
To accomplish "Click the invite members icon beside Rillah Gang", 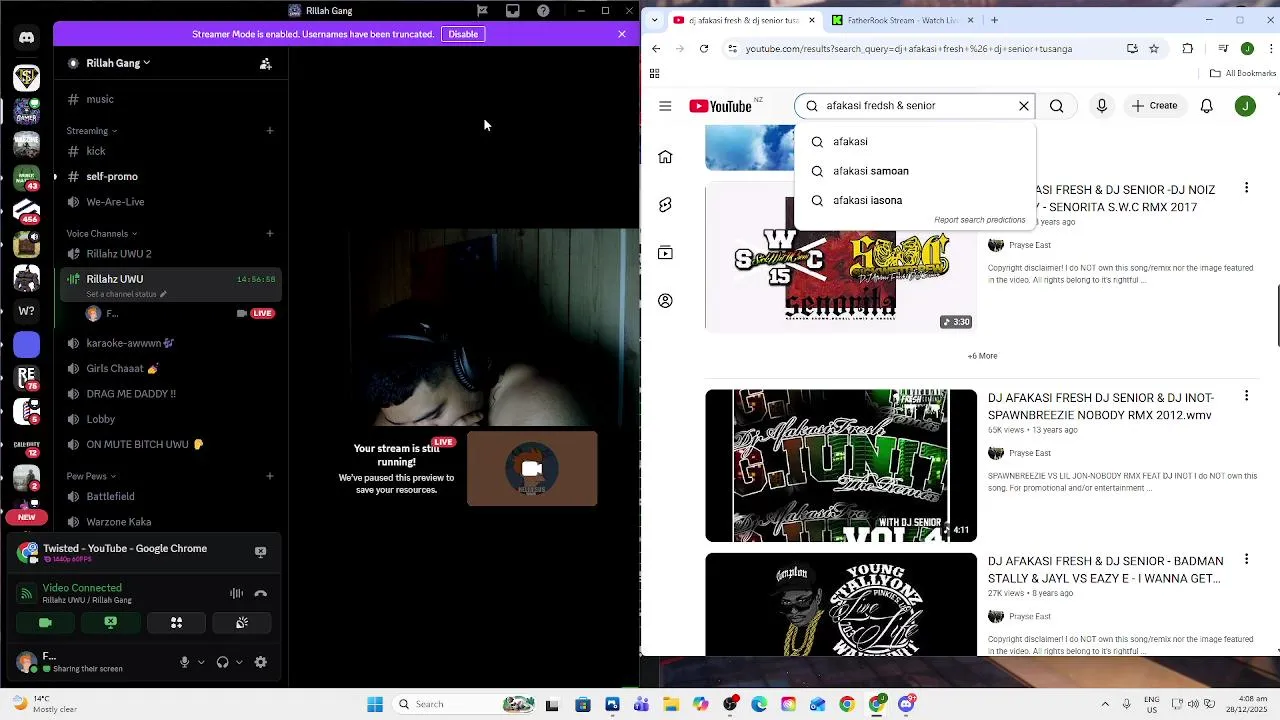I will [x=265, y=63].
